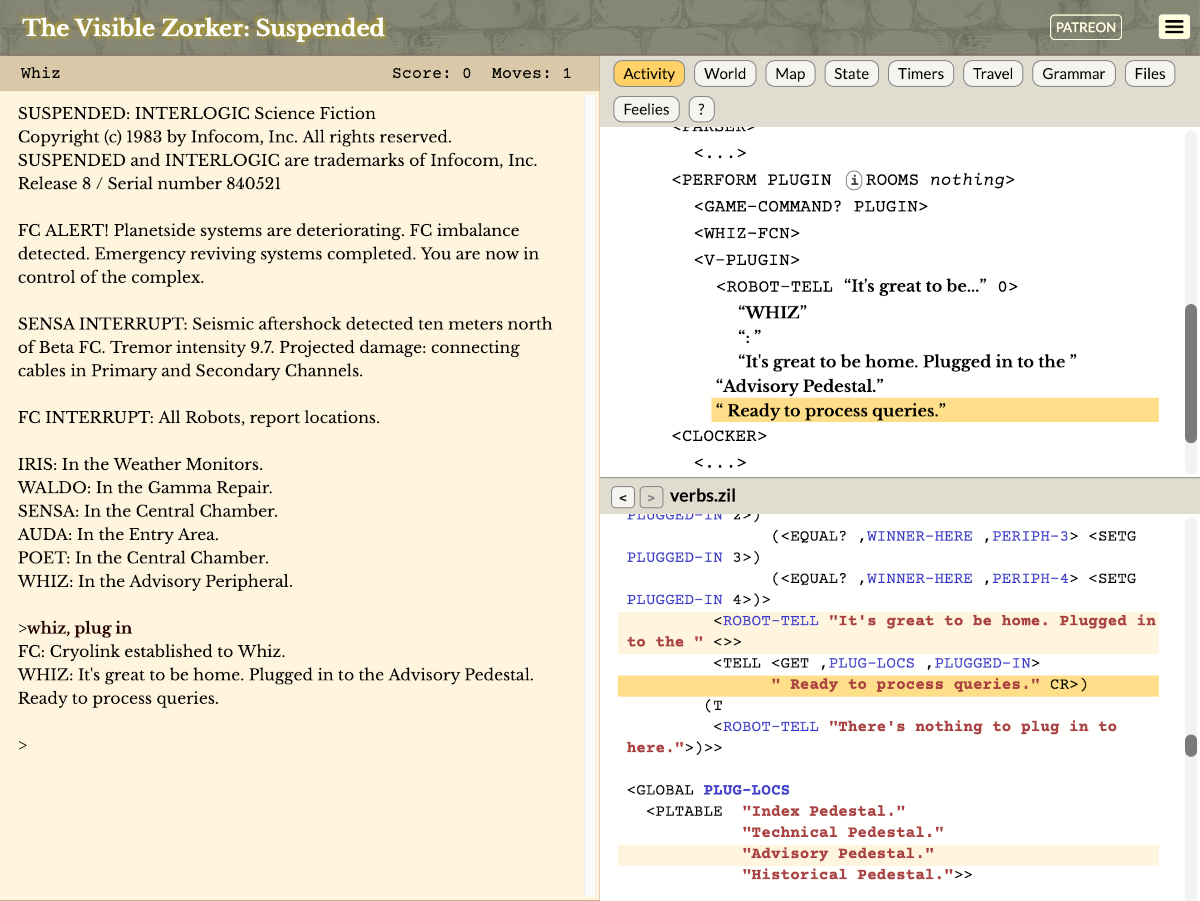Click "FC: Cryolink established to Whiz." line
1200x901 pixels.
(x=151, y=651)
